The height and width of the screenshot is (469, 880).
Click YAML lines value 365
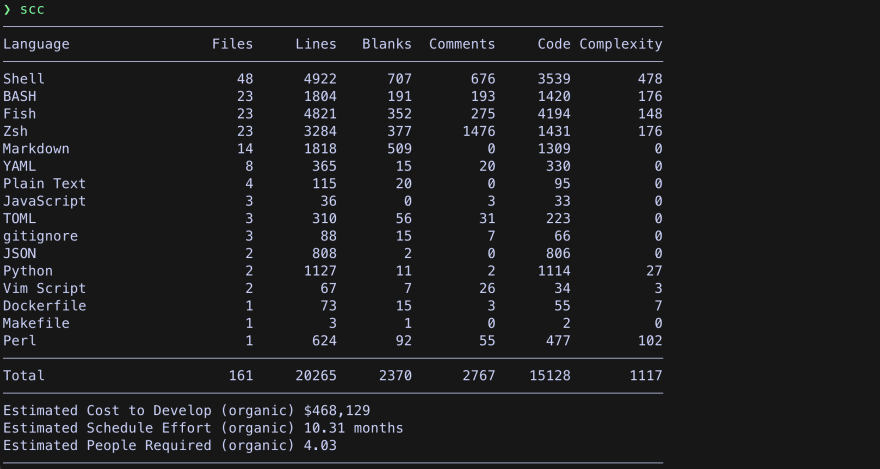click(324, 166)
